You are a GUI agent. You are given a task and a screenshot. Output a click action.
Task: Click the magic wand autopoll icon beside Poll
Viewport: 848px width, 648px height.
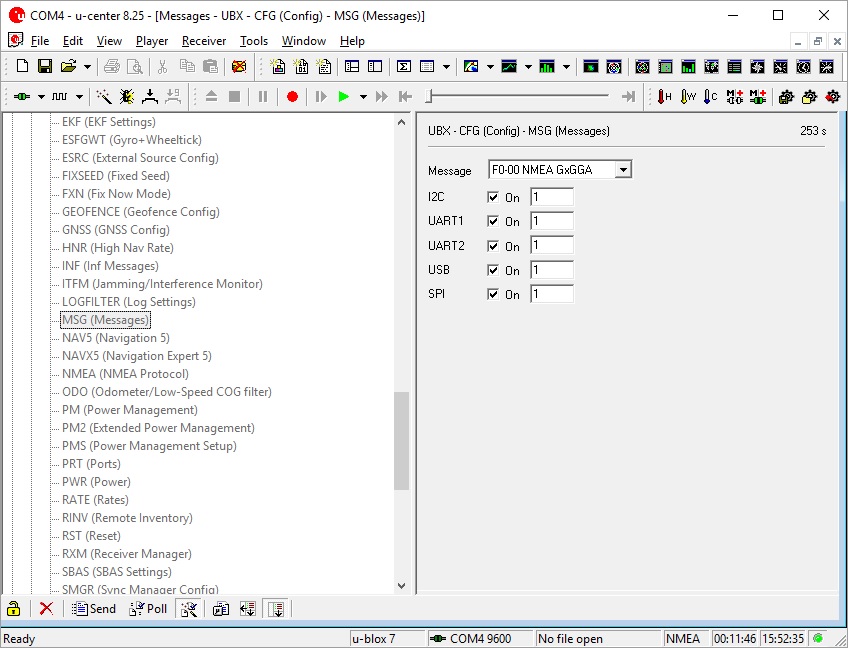(x=189, y=609)
